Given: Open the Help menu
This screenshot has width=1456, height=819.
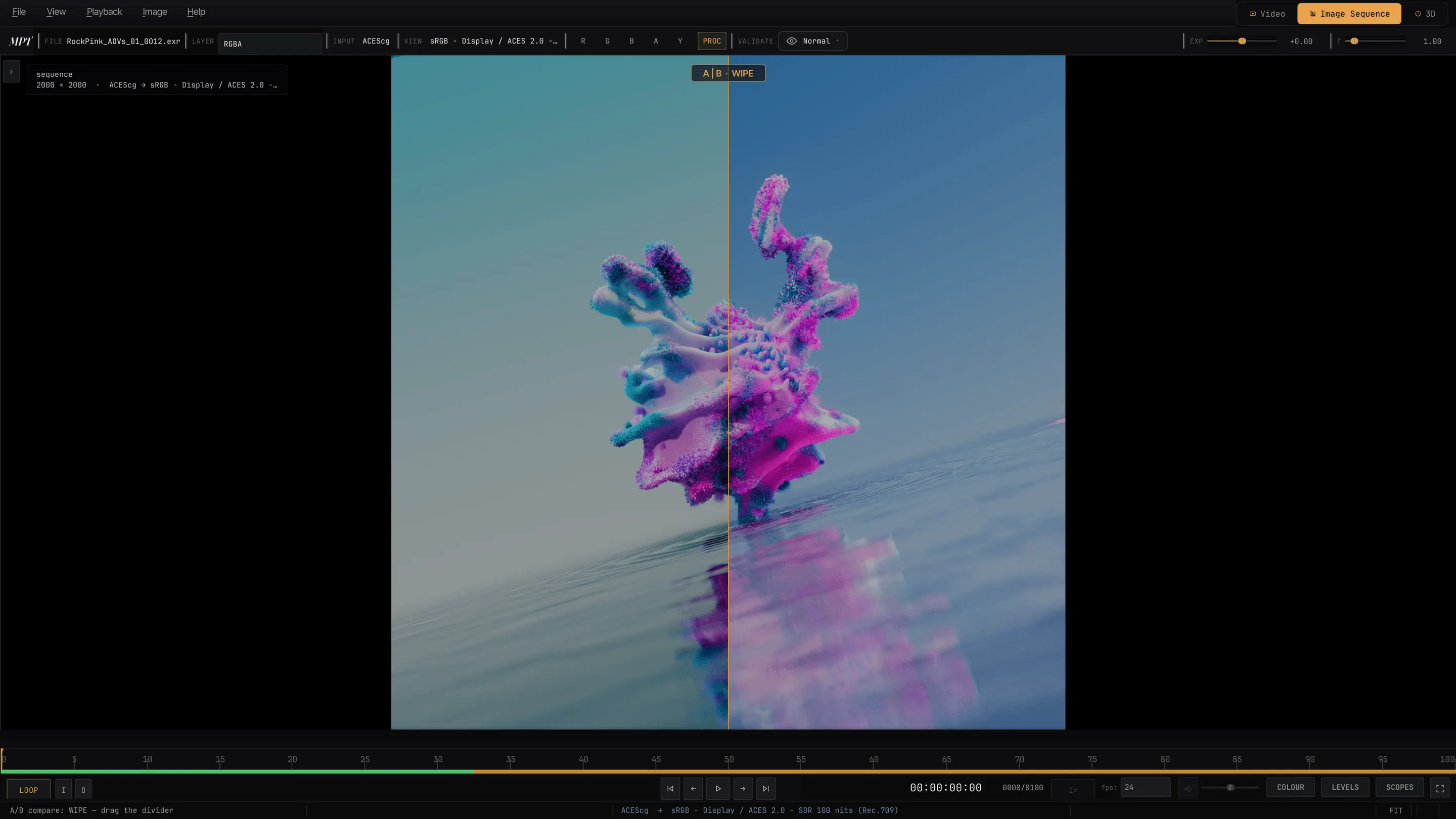Looking at the screenshot, I should pos(196,12).
